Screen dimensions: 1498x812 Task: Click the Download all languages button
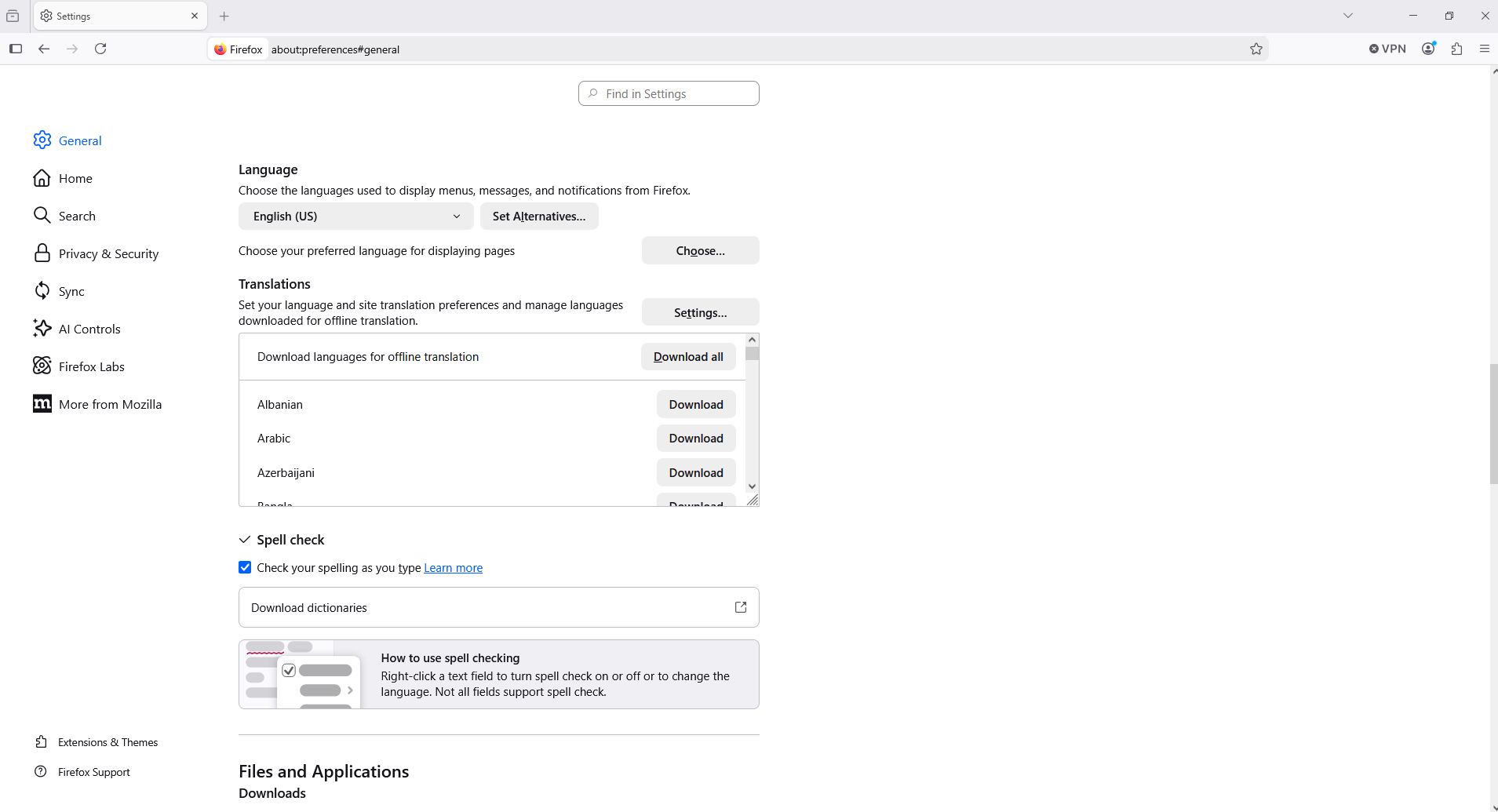coord(687,357)
